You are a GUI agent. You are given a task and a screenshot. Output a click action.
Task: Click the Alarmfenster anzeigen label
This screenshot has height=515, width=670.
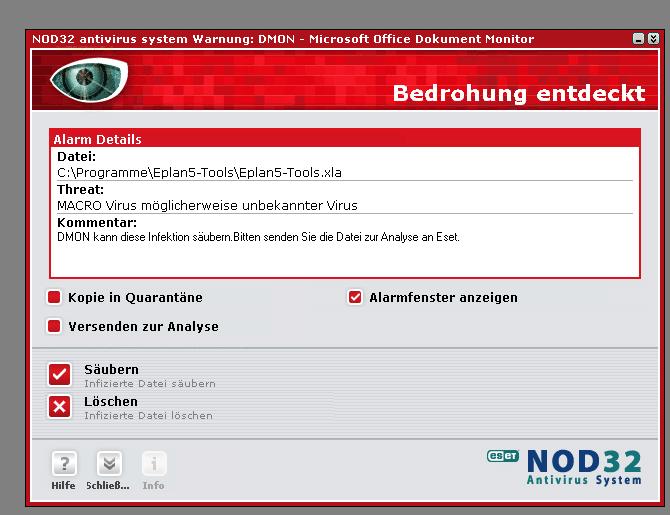point(444,297)
